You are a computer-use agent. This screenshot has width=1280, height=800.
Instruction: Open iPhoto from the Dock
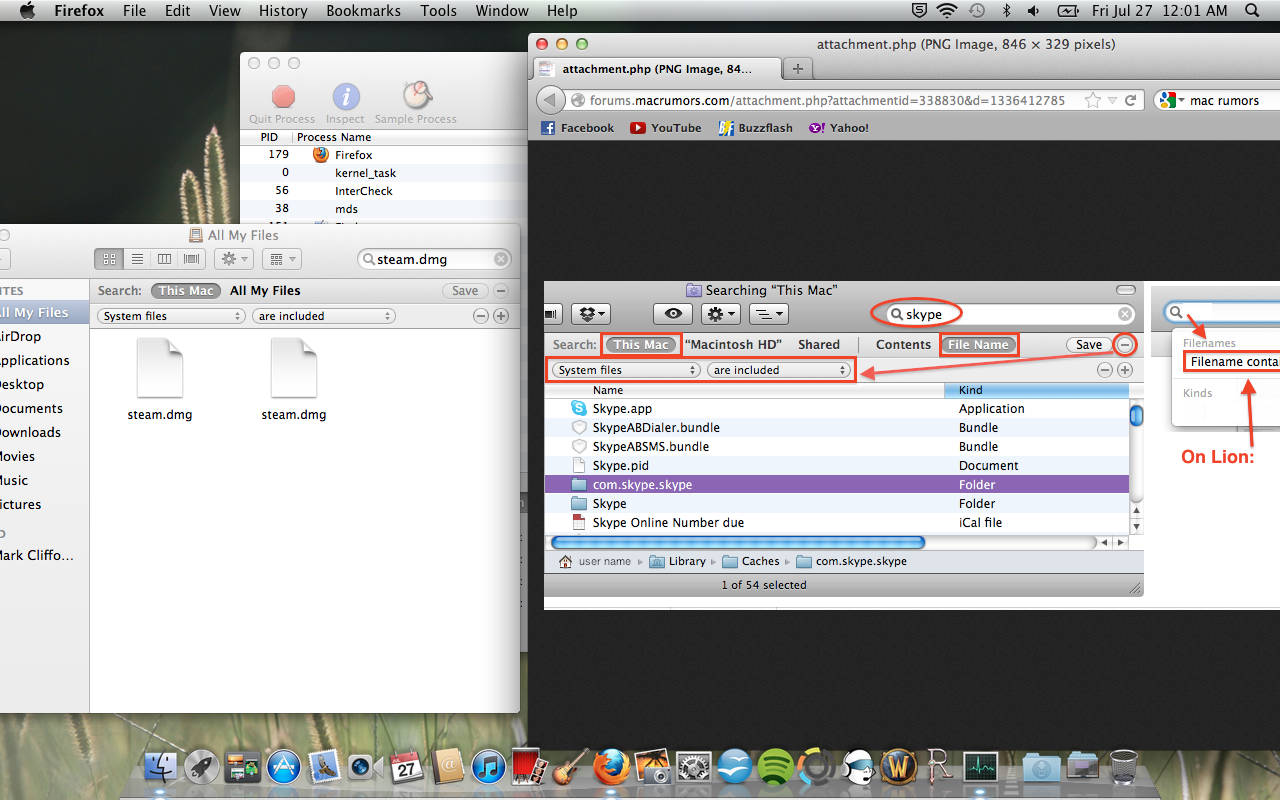[652, 768]
